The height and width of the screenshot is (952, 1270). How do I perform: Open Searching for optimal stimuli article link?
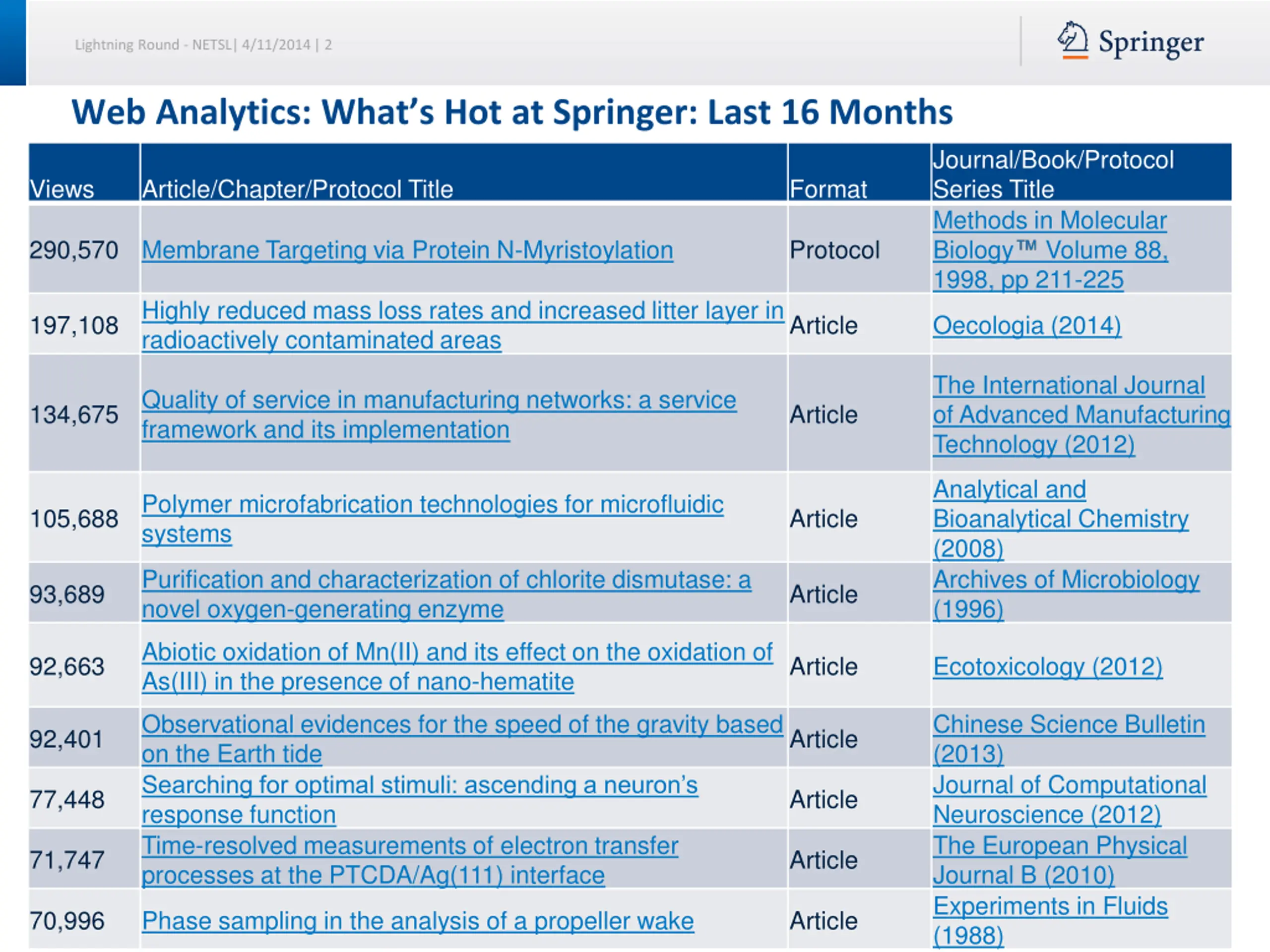pos(419,785)
